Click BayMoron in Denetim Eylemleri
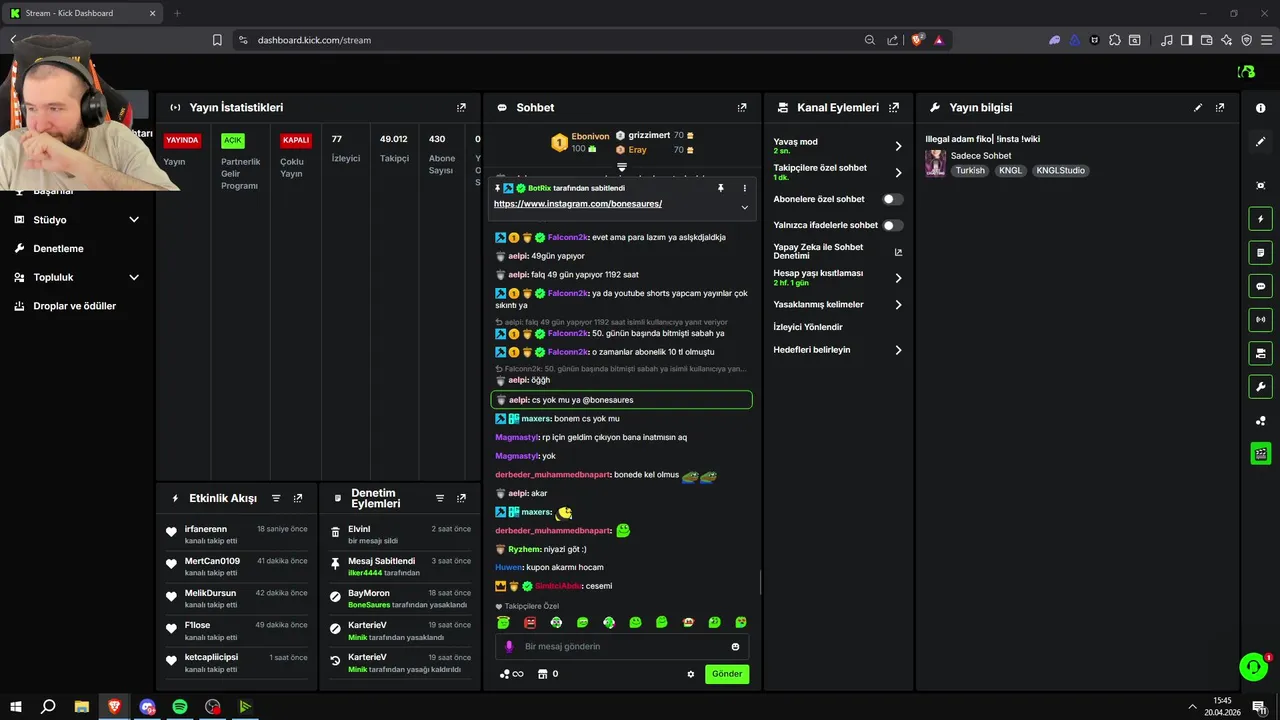Viewport: 1280px width, 720px height. point(369,593)
